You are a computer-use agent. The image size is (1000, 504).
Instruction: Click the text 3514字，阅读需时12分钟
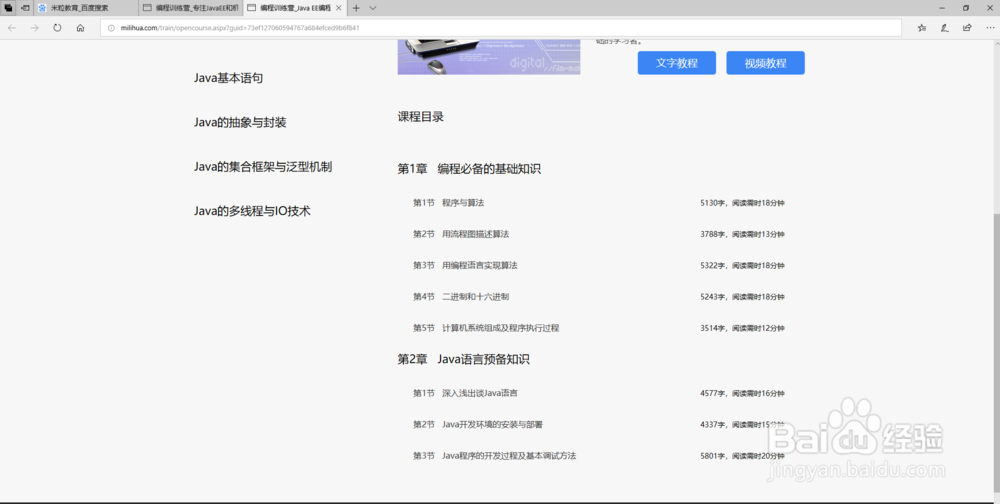[742, 328]
